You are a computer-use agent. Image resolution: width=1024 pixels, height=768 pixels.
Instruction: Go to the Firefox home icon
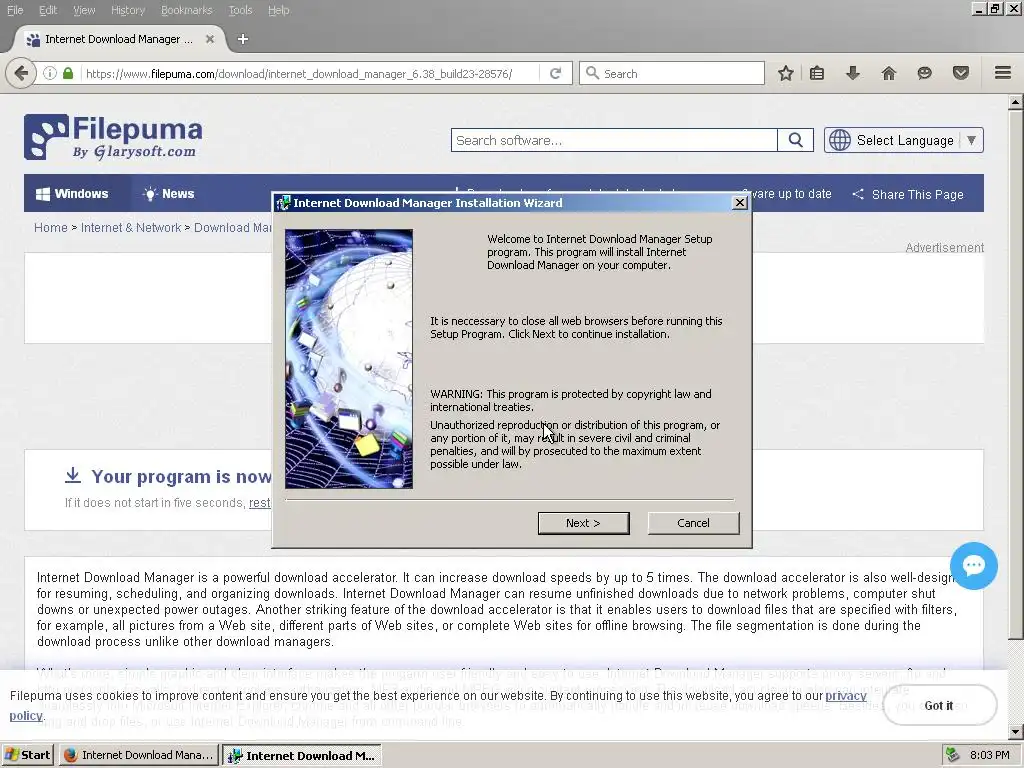(x=889, y=73)
